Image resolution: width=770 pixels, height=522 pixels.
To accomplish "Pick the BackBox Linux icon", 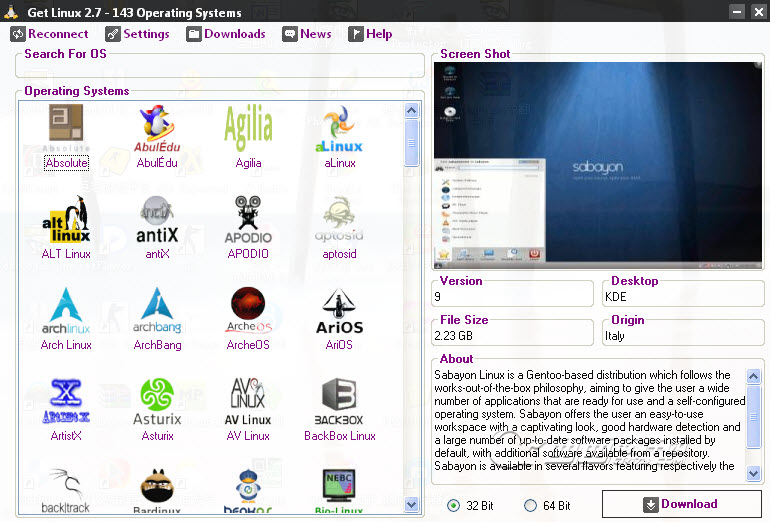I will [340, 401].
